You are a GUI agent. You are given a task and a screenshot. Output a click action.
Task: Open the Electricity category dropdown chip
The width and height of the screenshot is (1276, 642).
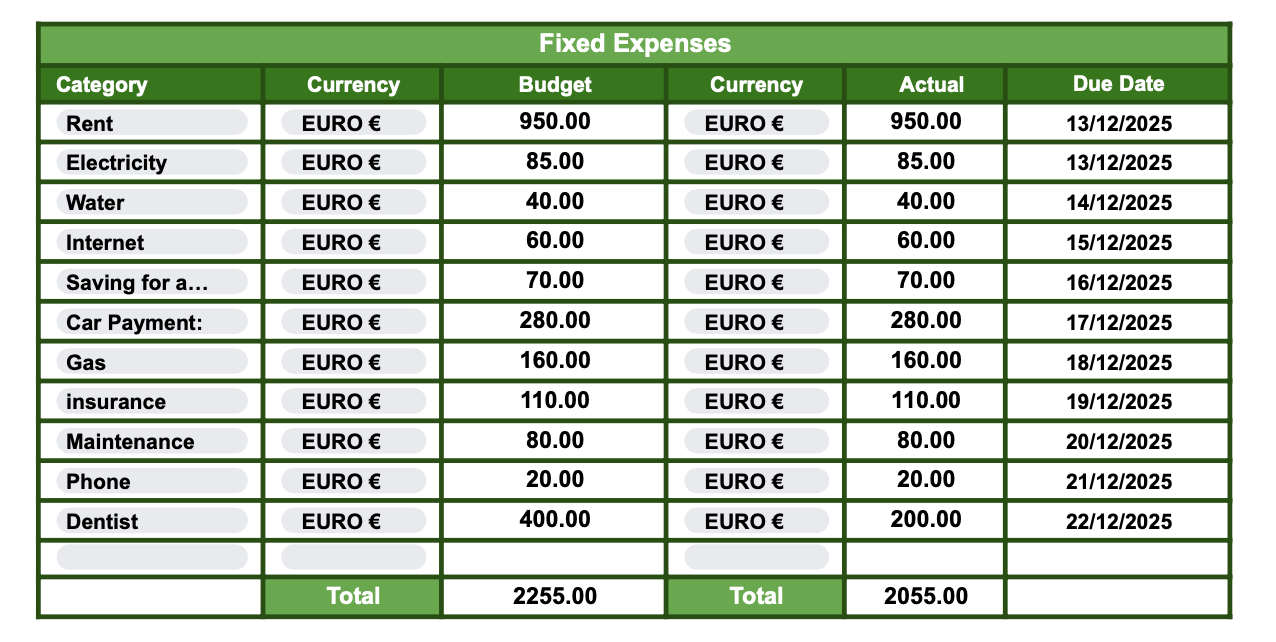coord(151,163)
